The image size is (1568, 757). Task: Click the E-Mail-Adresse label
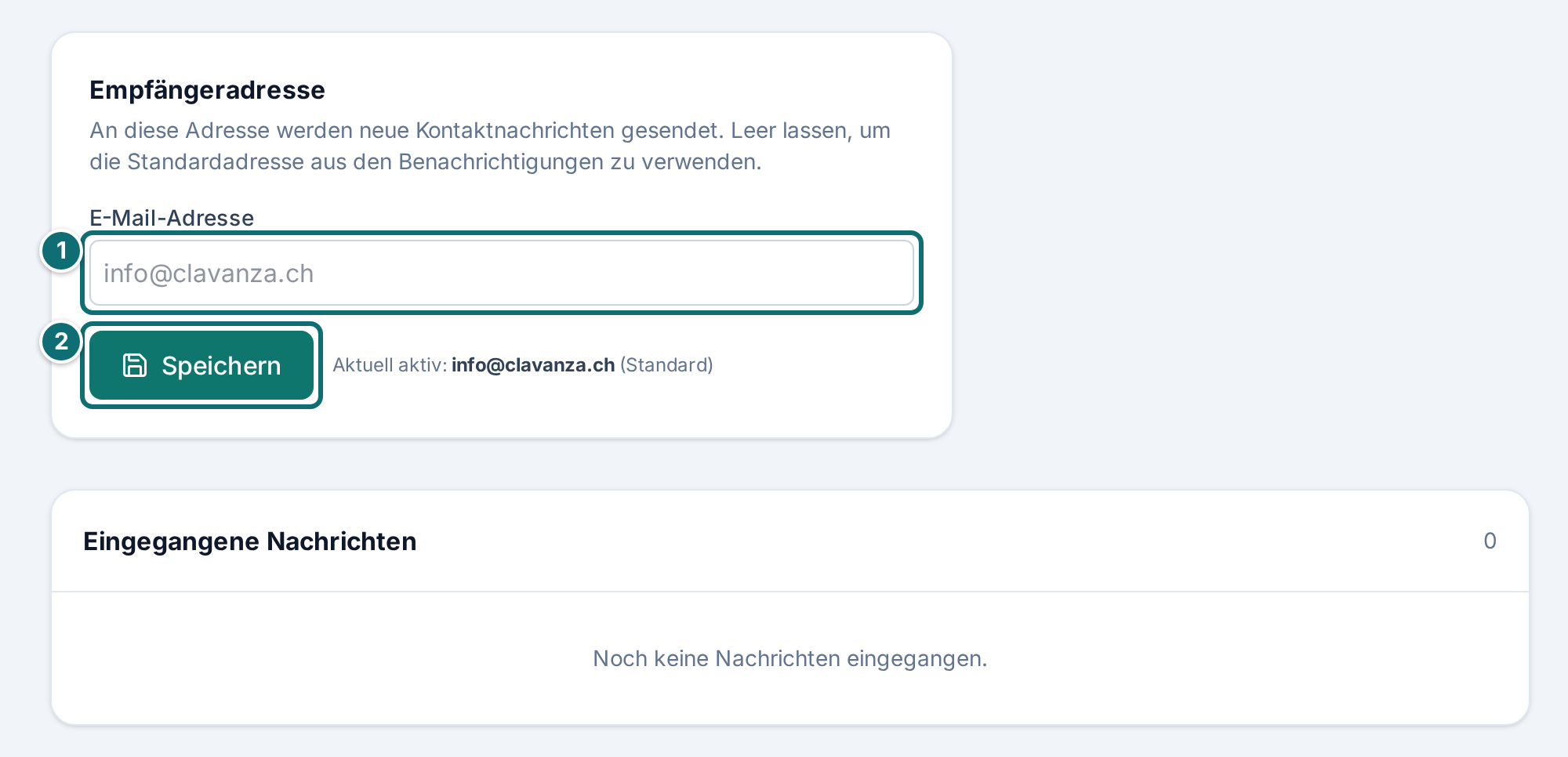[172, 218]
